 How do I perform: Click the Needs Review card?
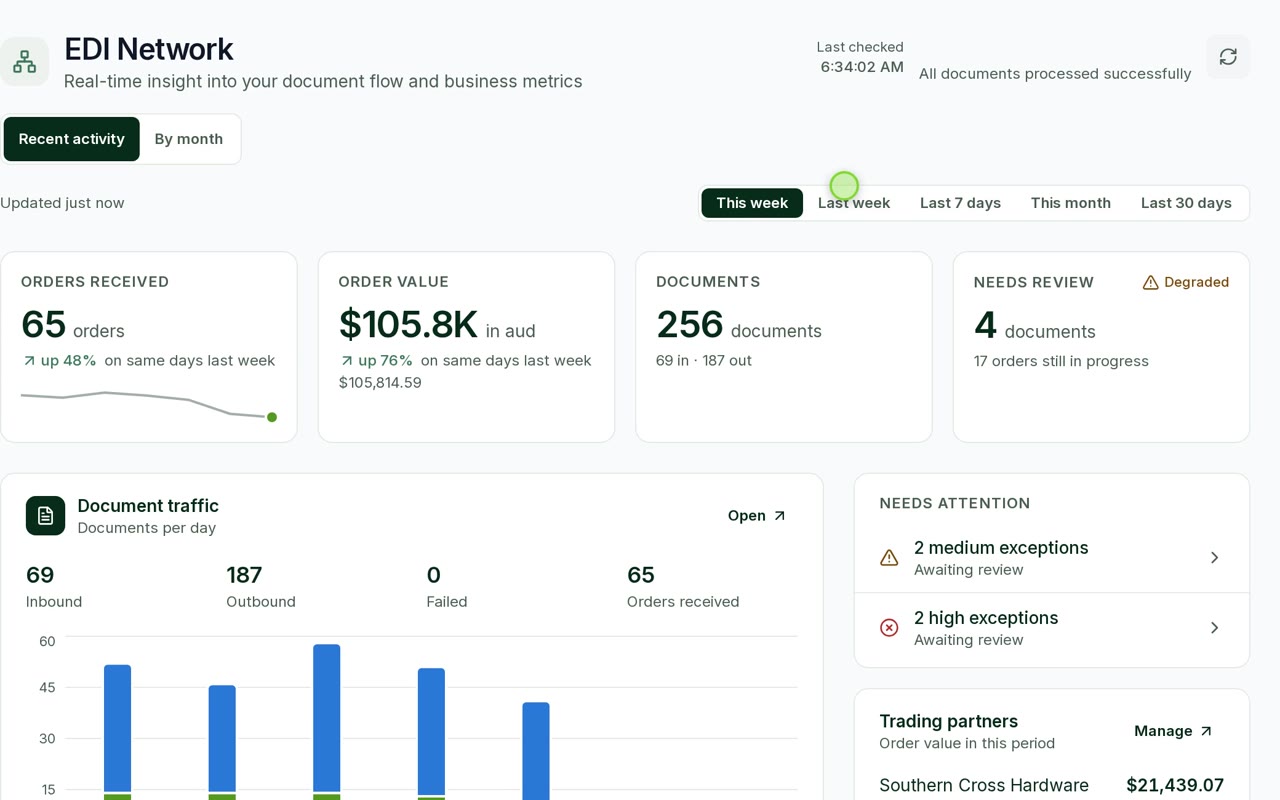tap(1101, 347)
